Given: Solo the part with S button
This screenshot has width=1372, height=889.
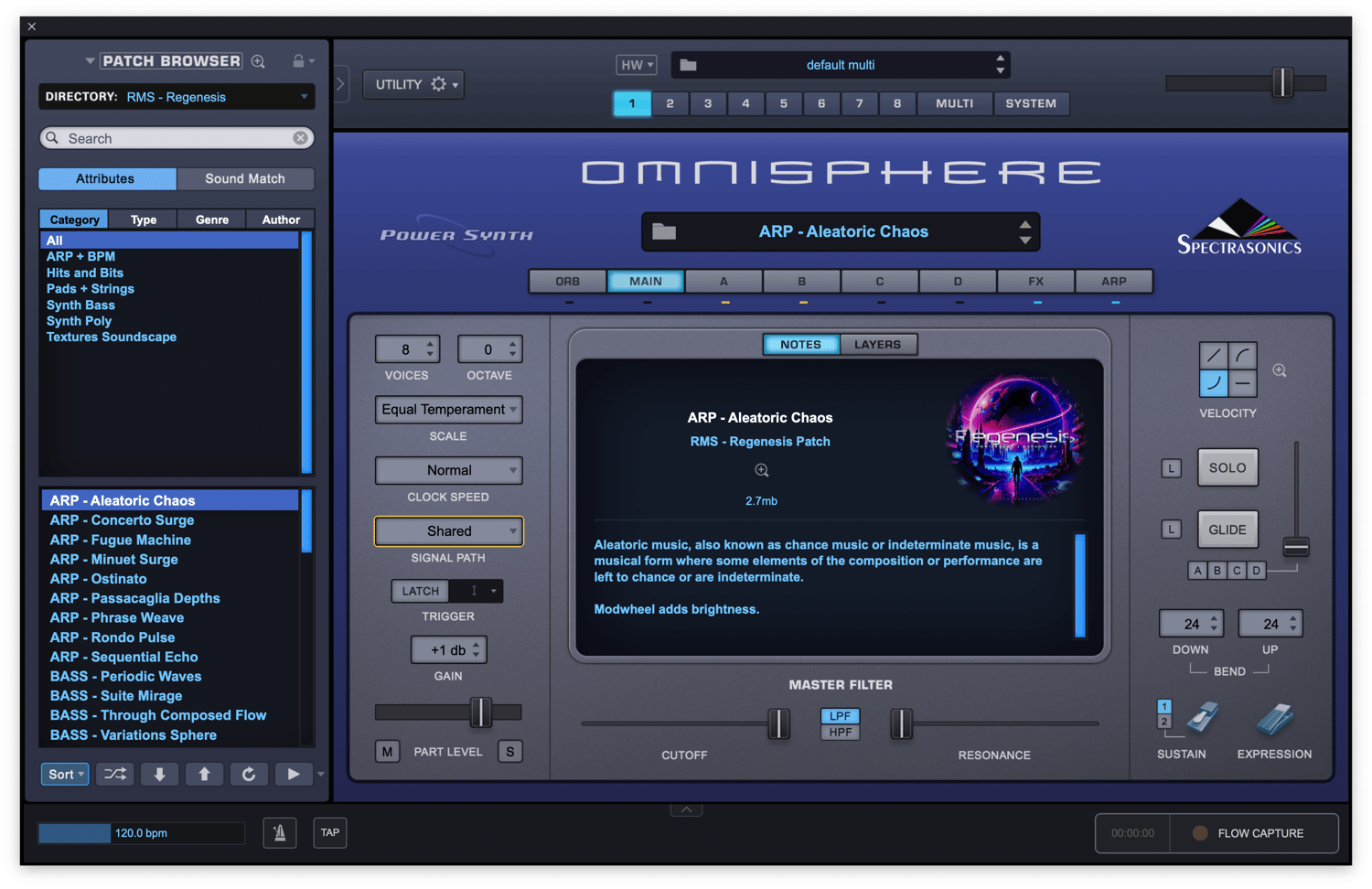Looking at the screenshot, I should point(509,752).
